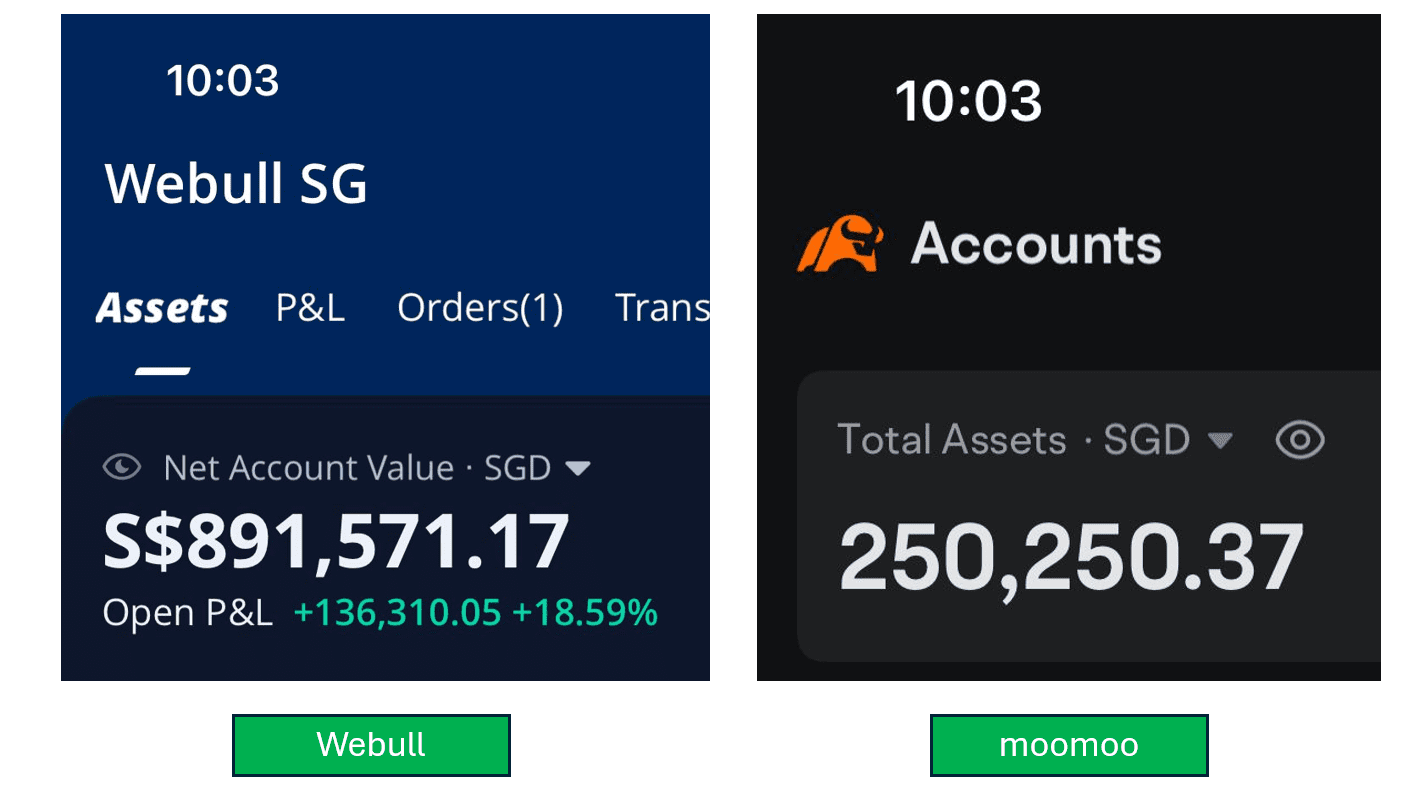Click the +18.59% percentage gain
This screenshot has width=1414, height=796.
(x=585, y=613)
